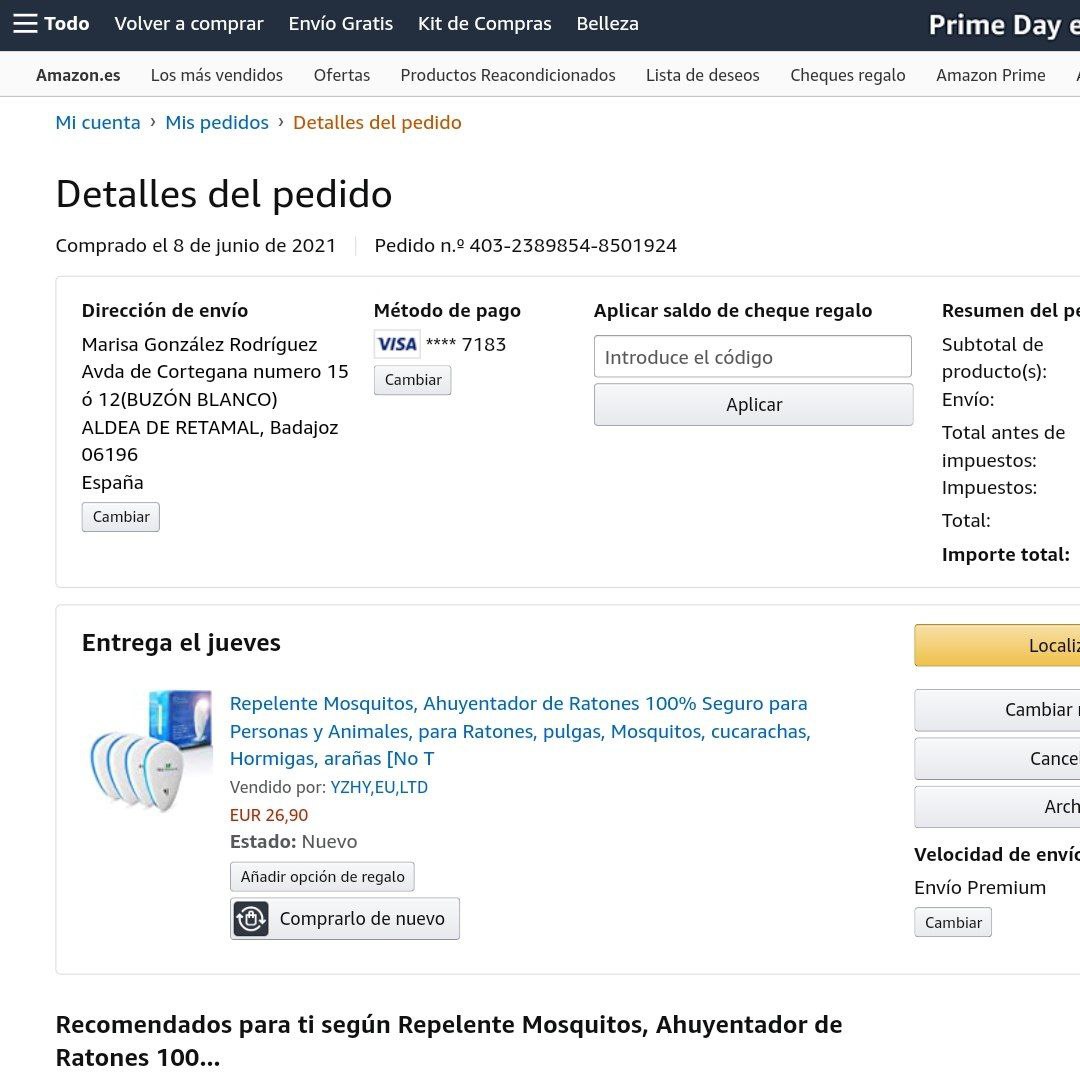Open the hamburger Todo menu icon
The width and height of the screenshot is (1080, 1085).
click(x=25, y=24)
